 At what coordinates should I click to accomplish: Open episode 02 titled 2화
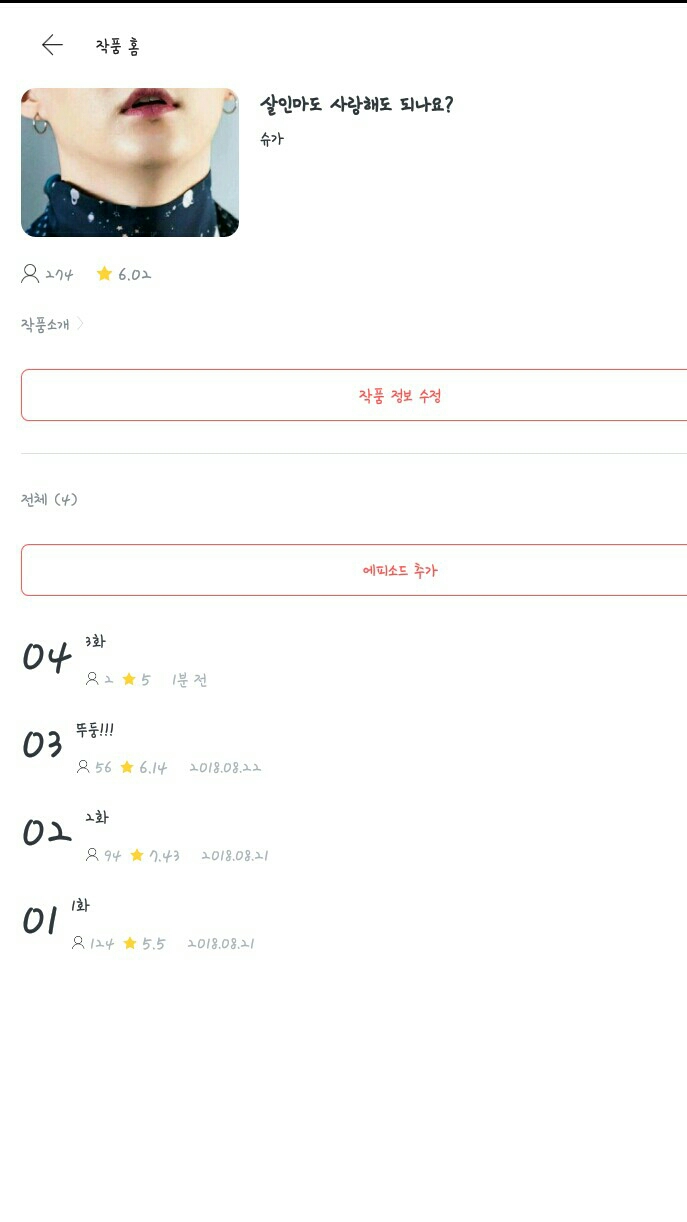(96, 817)
